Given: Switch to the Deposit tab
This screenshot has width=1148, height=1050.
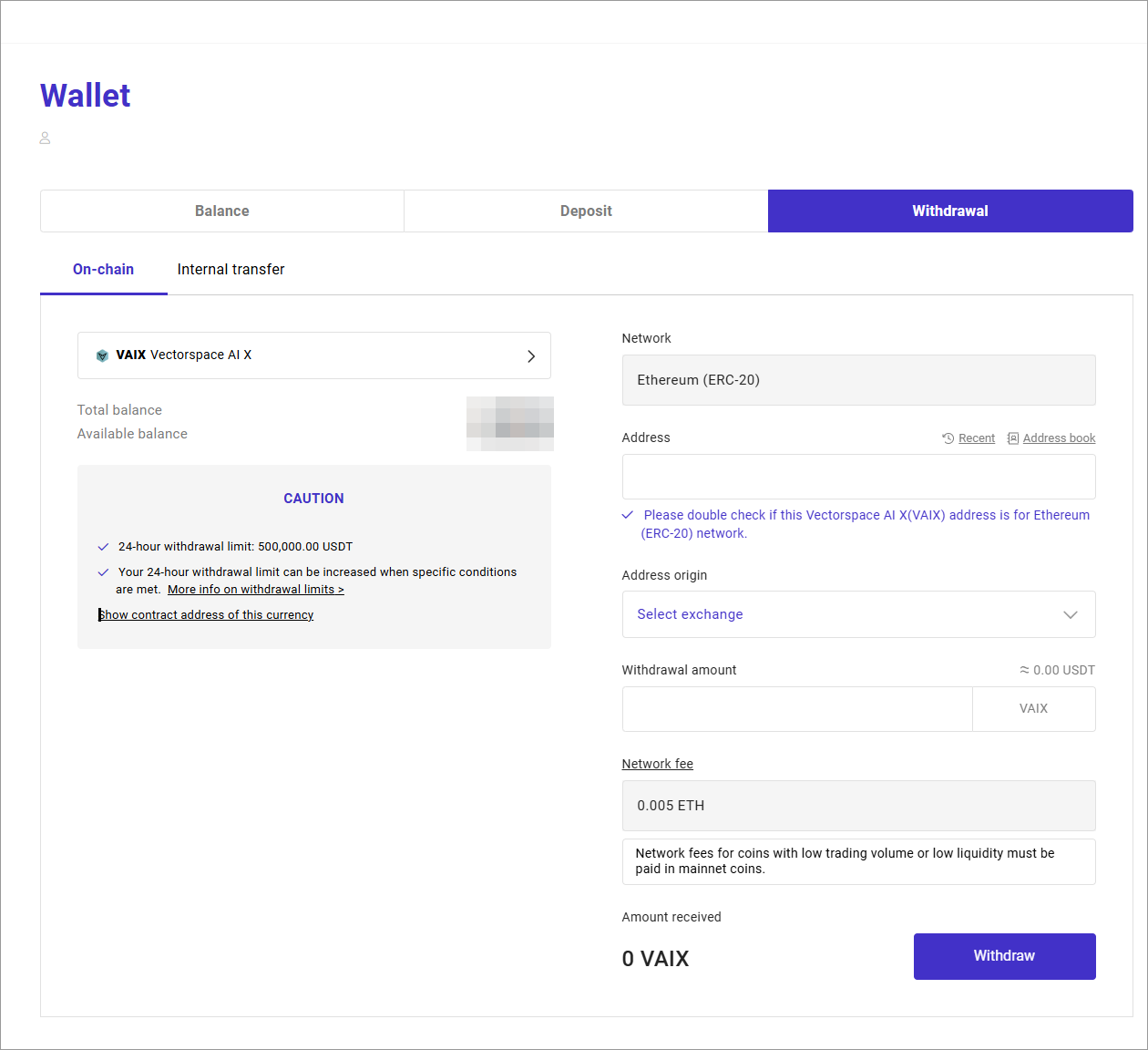Looking at the screenshot, I should (x=586, y=211).
